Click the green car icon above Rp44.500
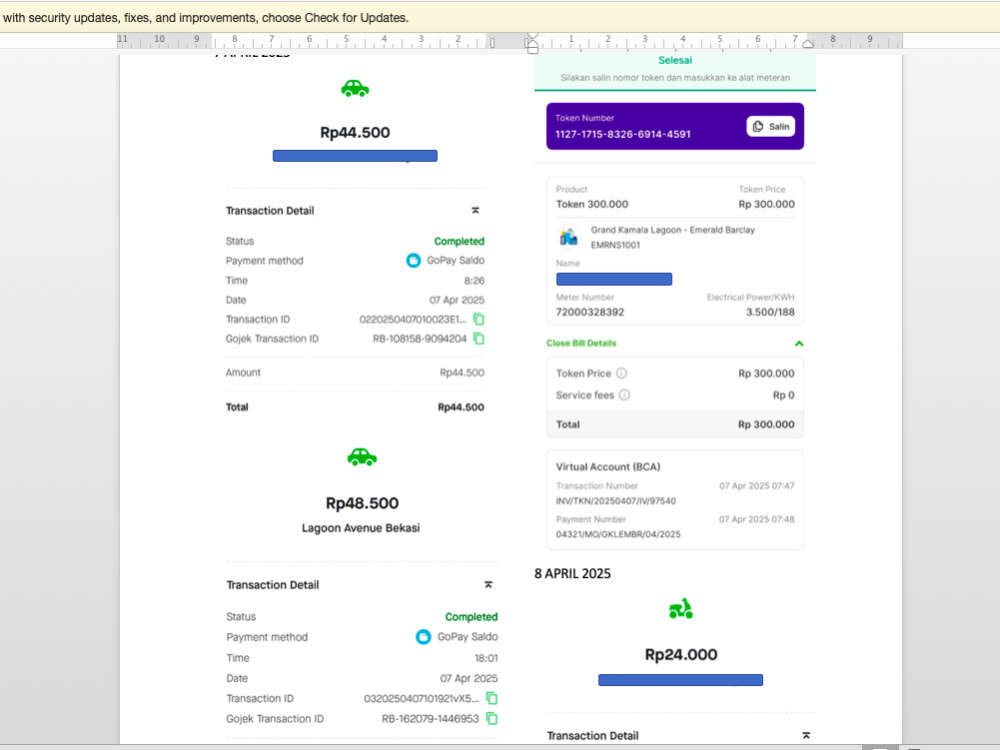The image size is (1000, 750). pyautogui.click(x=355, y=89)
